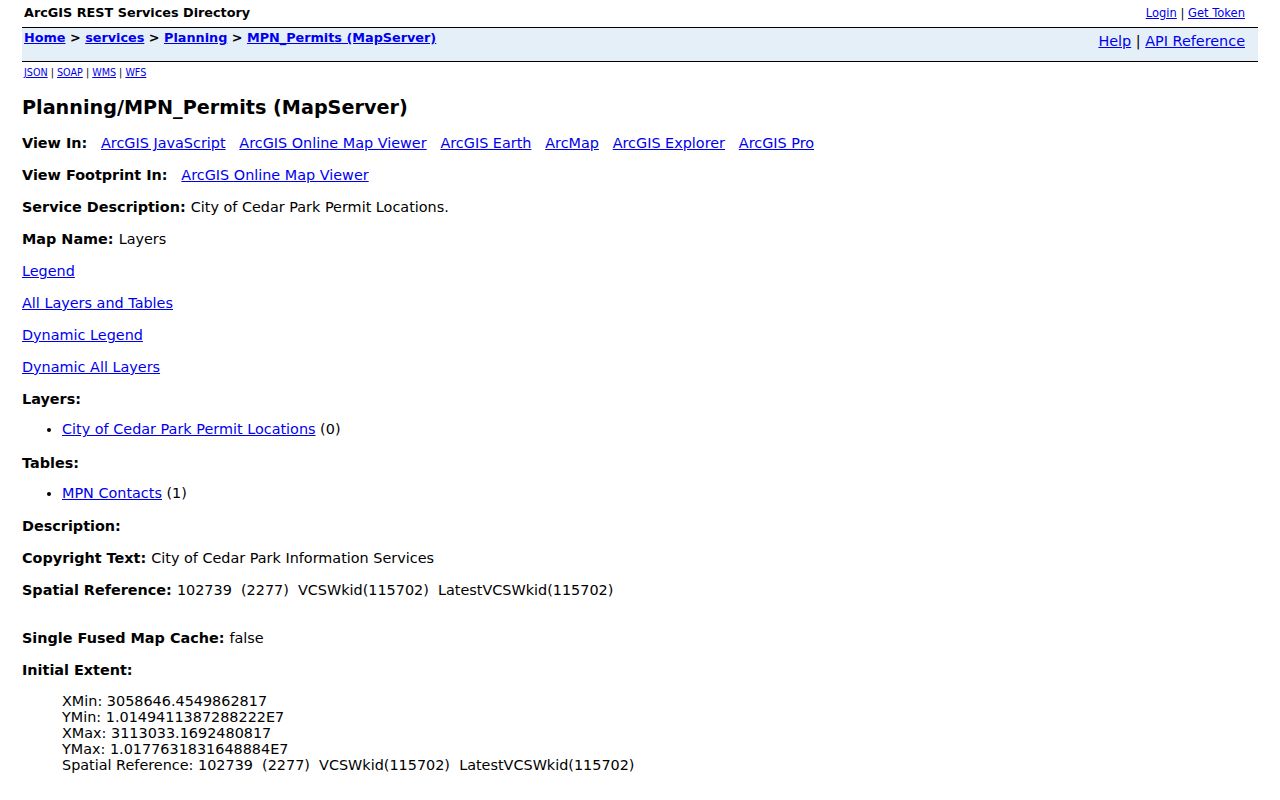
Task: View the service as JSON
Action: pyautogui.click(x=36, y=73)
